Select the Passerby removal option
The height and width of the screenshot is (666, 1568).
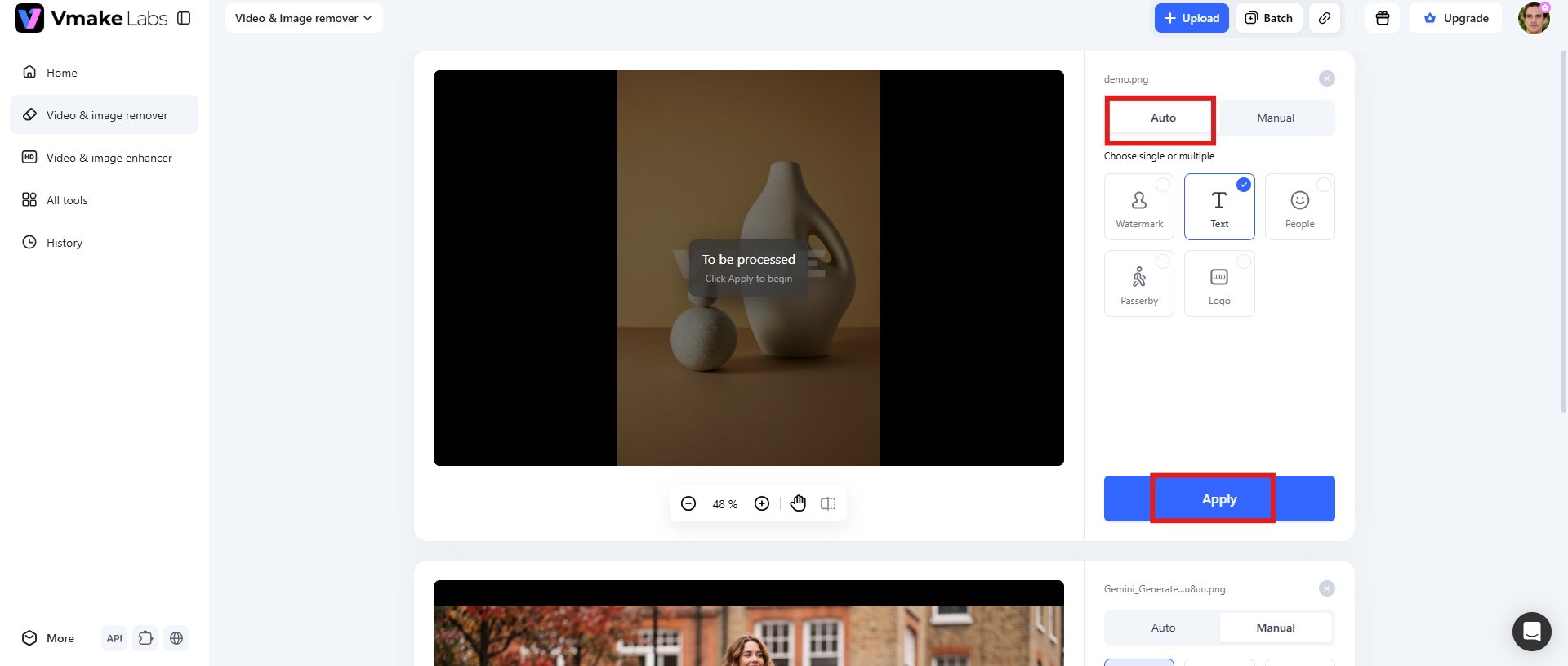click(1138, 284)
